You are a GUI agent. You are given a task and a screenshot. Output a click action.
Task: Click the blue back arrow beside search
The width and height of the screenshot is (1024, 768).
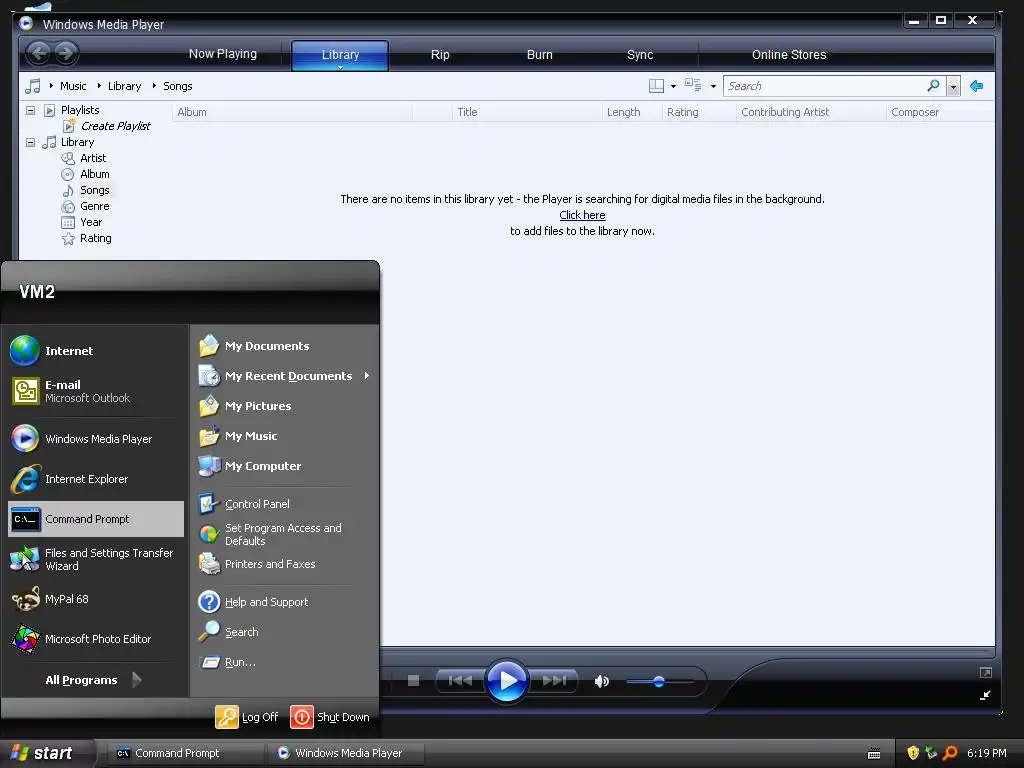tap(976, 86)
